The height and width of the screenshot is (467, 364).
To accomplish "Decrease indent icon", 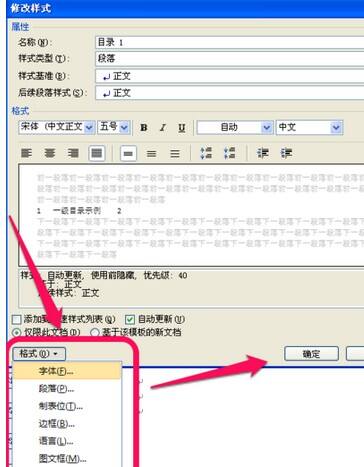I will point(263,153).
